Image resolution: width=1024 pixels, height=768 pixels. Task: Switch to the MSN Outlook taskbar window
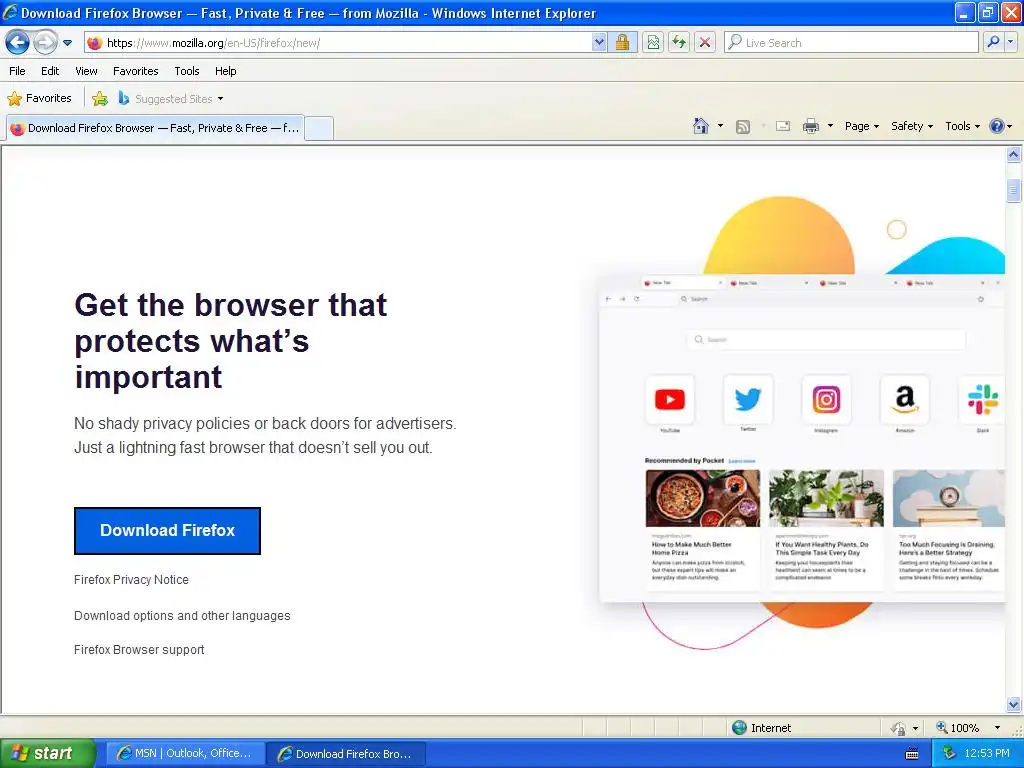pos(185,754)
